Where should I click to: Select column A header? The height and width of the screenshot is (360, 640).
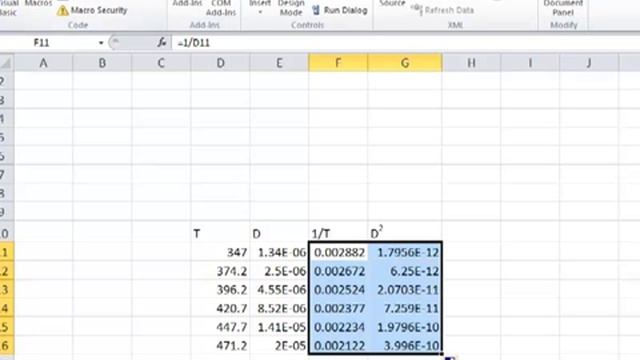click(x=43, y=63)
